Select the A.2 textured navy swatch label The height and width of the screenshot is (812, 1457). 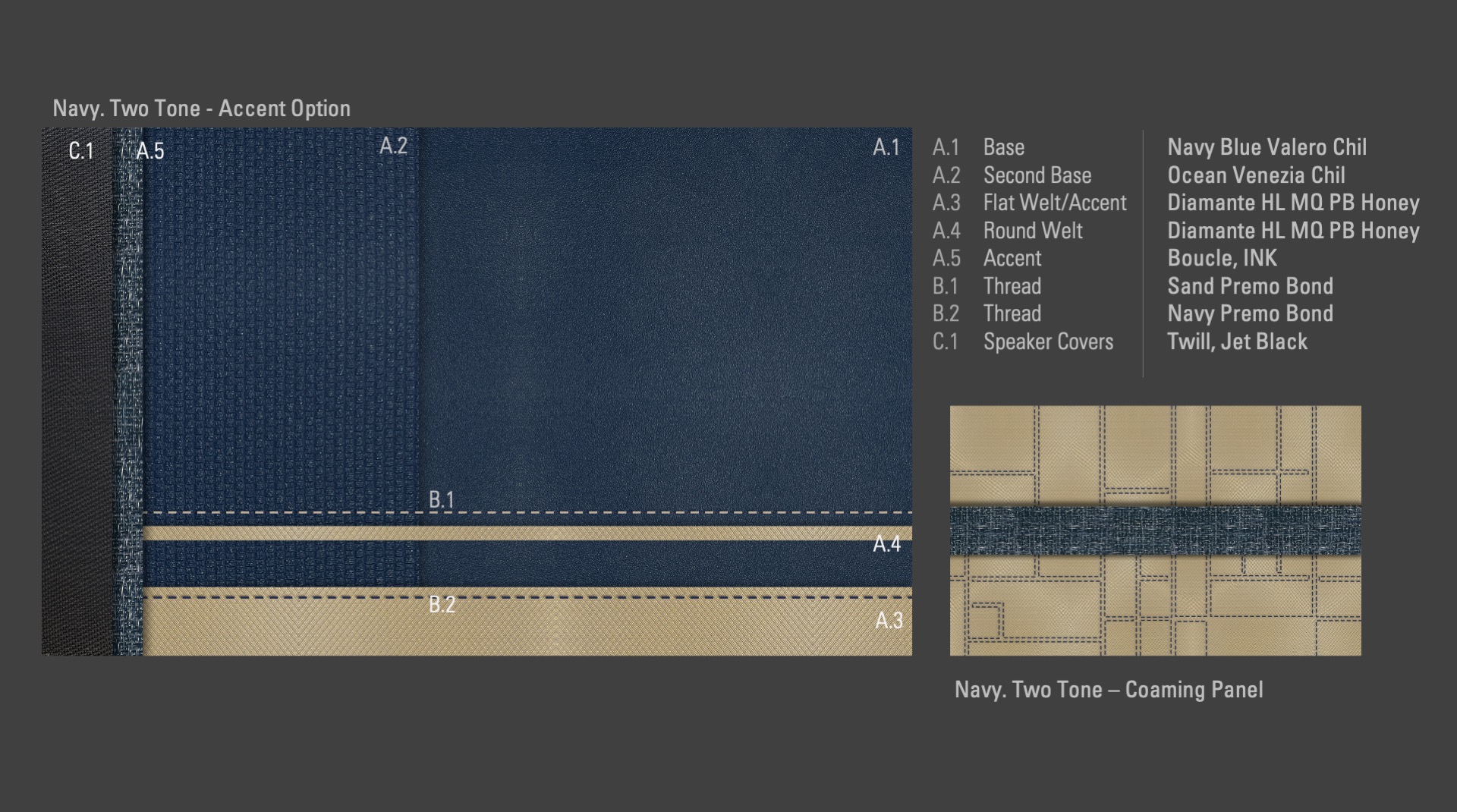coord(393,146)
